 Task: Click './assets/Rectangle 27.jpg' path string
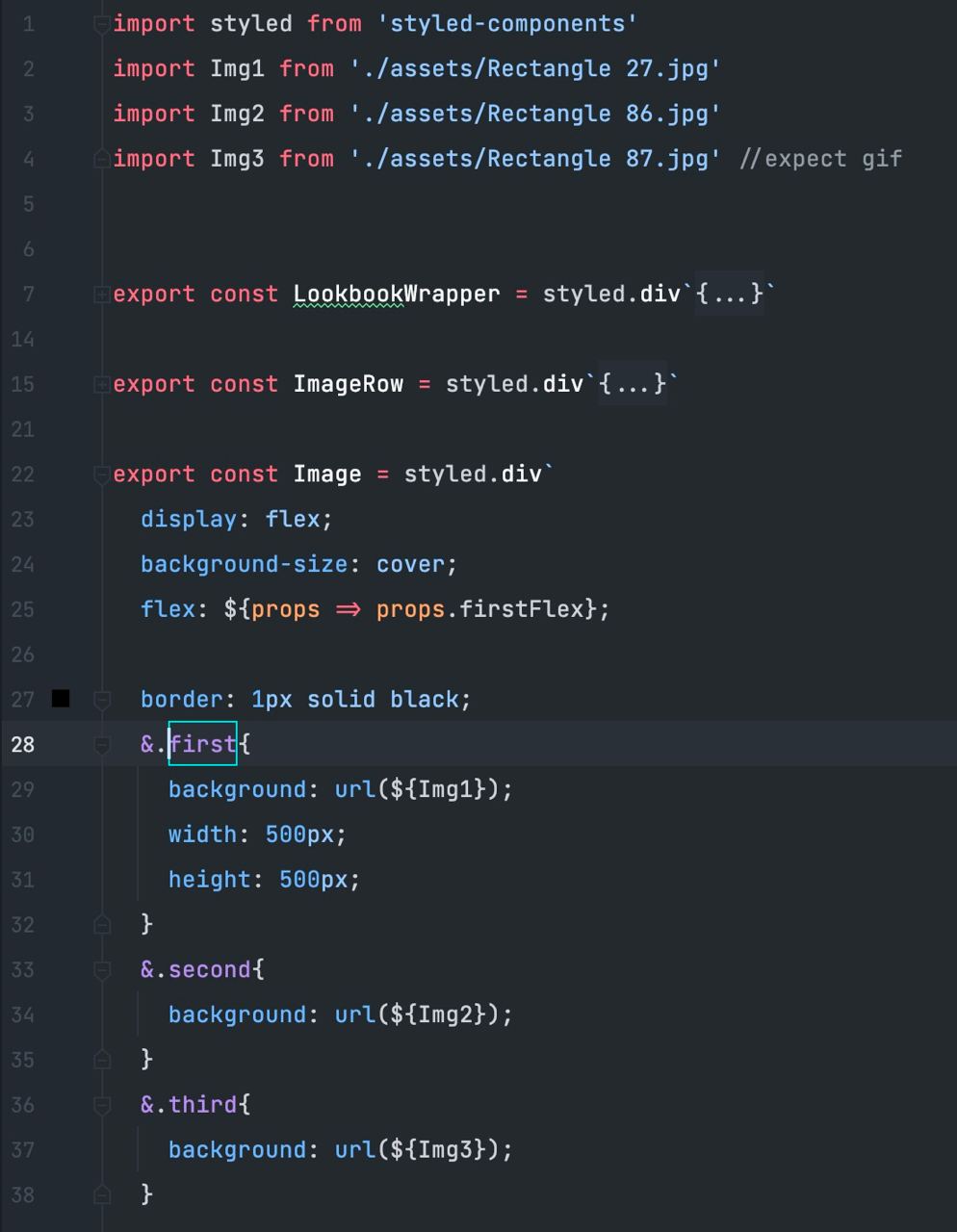(535, 69)
